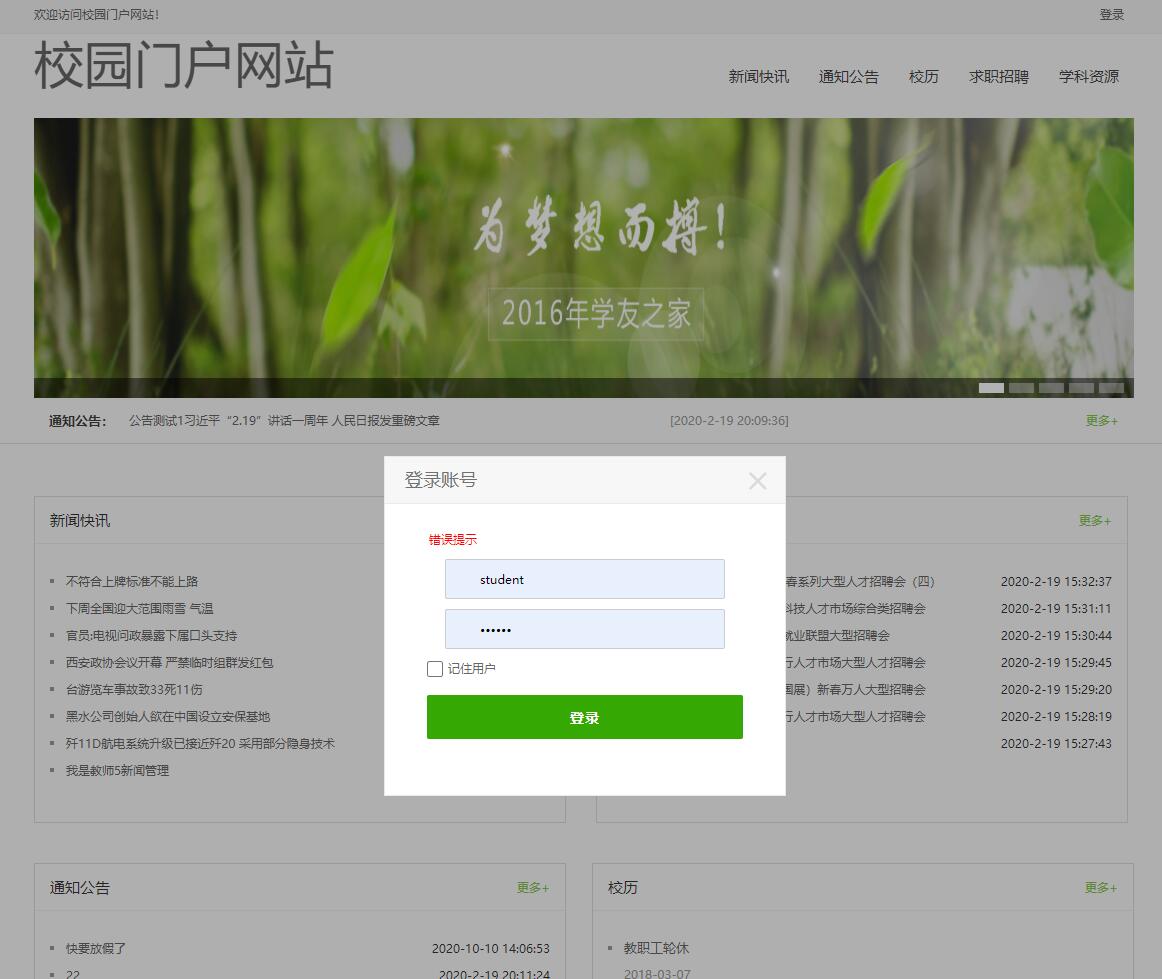The width and height of the screenshot is (1162, 979).
Task: Click the 登录 link in the top bar
Action: [1113, 15]
